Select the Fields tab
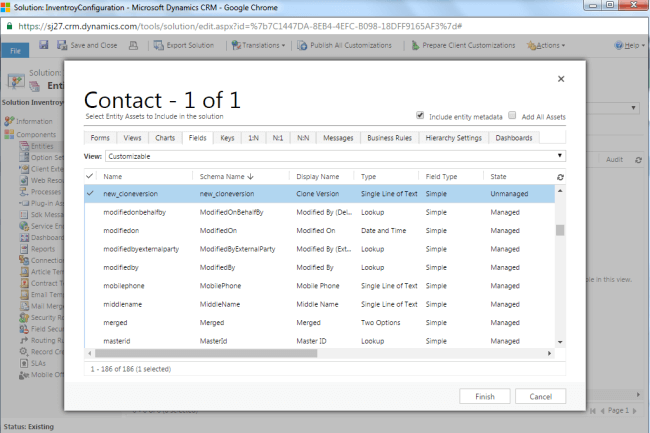The image size is (650, 433). (x=197, y=138)
